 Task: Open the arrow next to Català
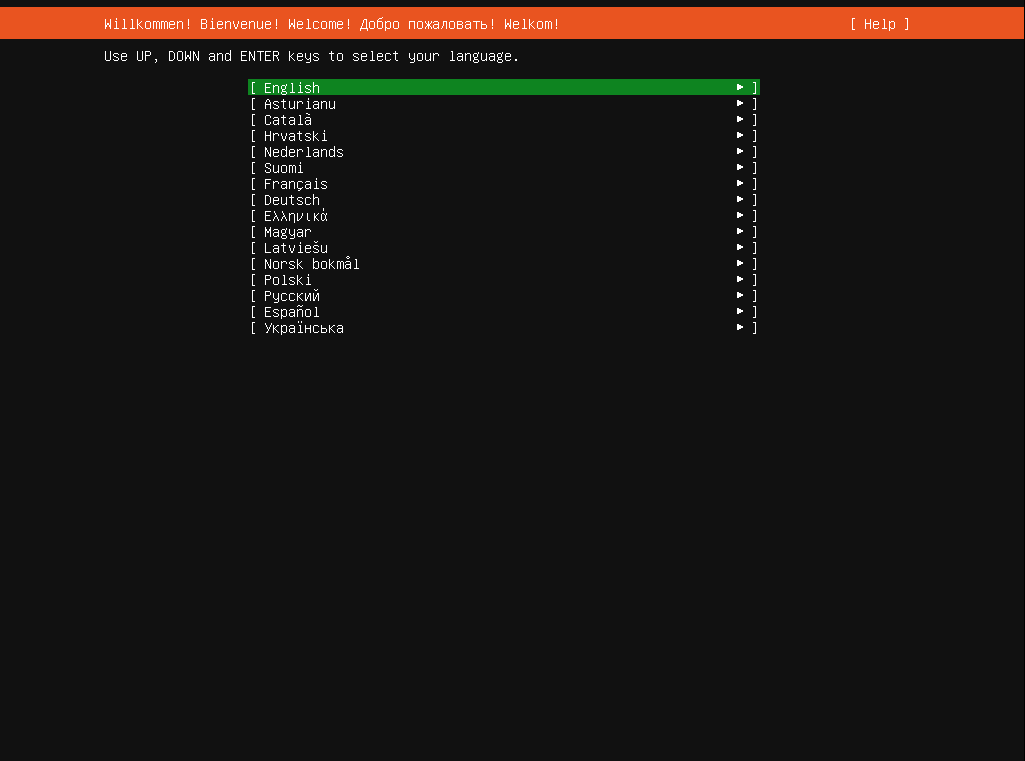click(739, 119)
